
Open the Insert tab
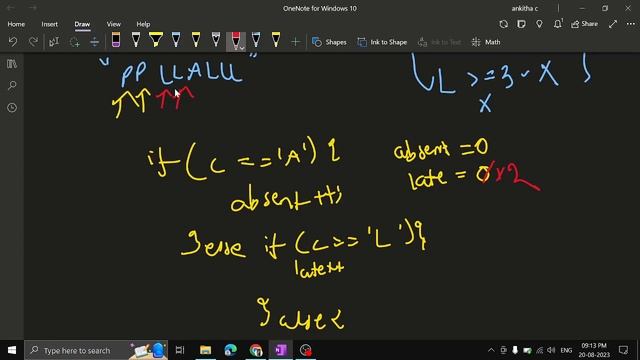pyautogui.click(x=49, y=24)
